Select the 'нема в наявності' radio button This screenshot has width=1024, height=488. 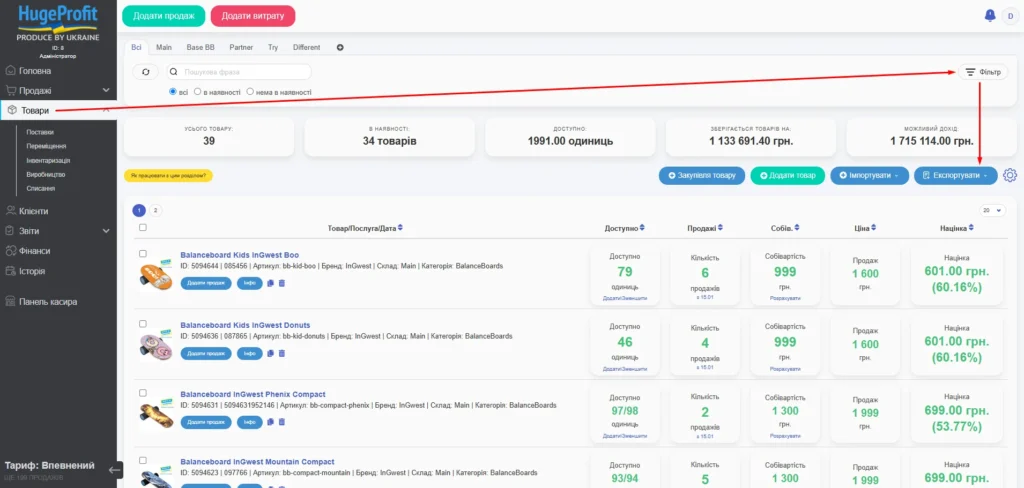[250, 91]
